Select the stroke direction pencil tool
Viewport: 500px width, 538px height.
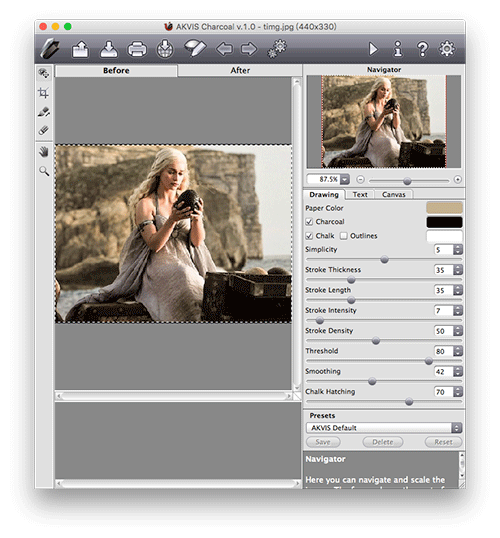click(44, 112)
